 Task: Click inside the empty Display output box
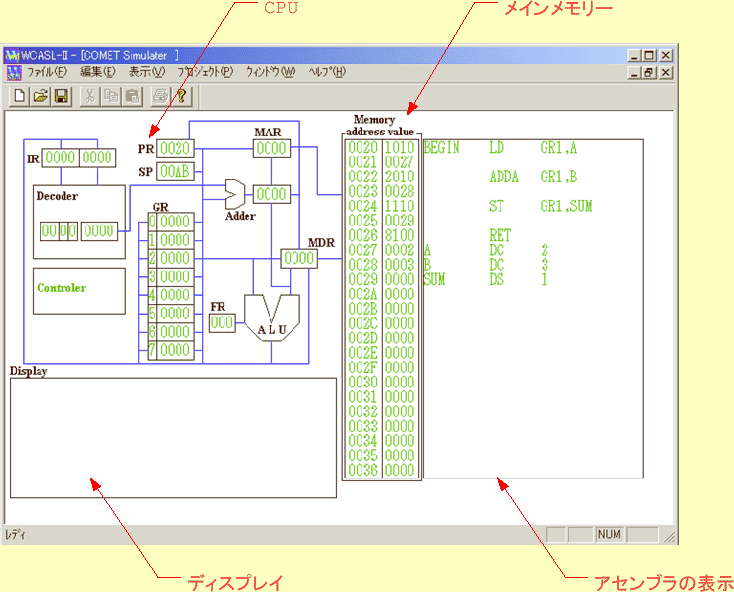[173, 437]
